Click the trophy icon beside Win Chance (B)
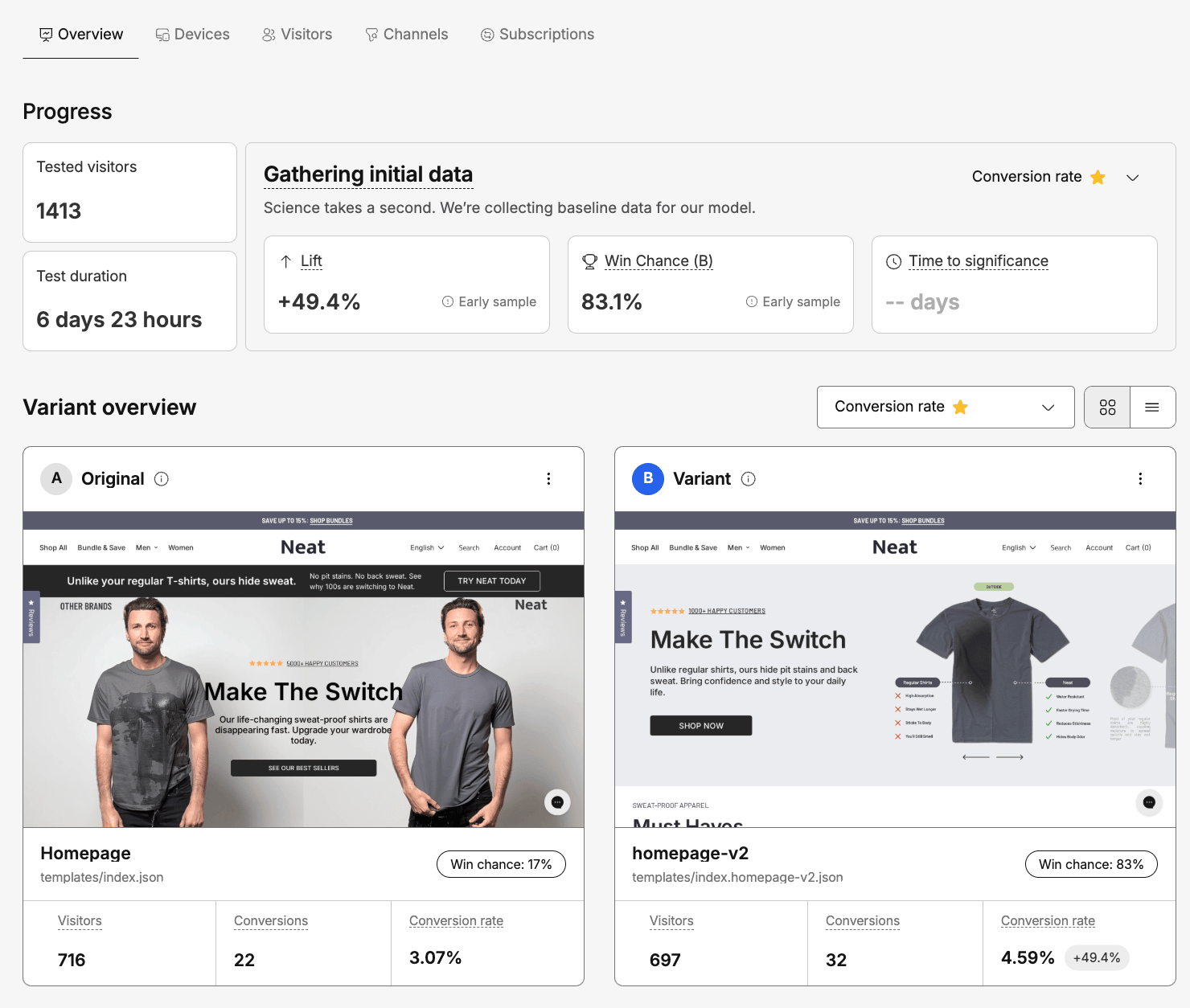This screenshot has width=1190, height=1008. 589,261
